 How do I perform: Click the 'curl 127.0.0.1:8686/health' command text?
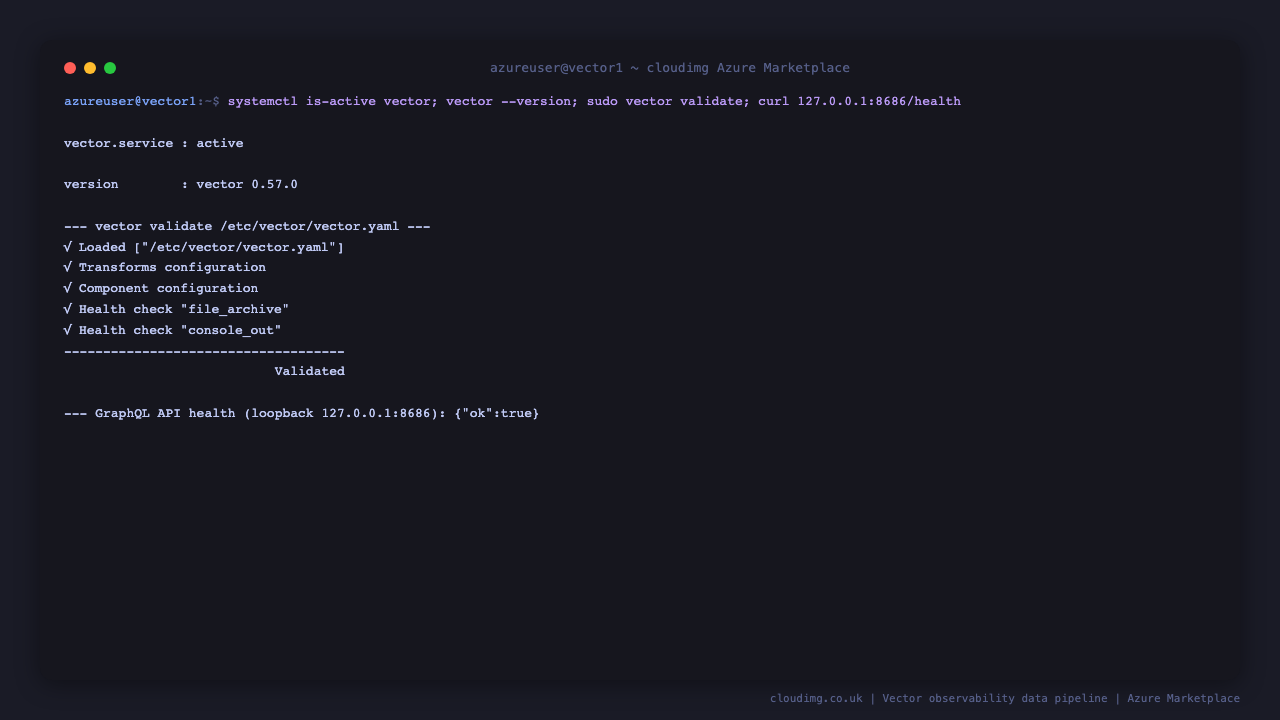[859, 101]
